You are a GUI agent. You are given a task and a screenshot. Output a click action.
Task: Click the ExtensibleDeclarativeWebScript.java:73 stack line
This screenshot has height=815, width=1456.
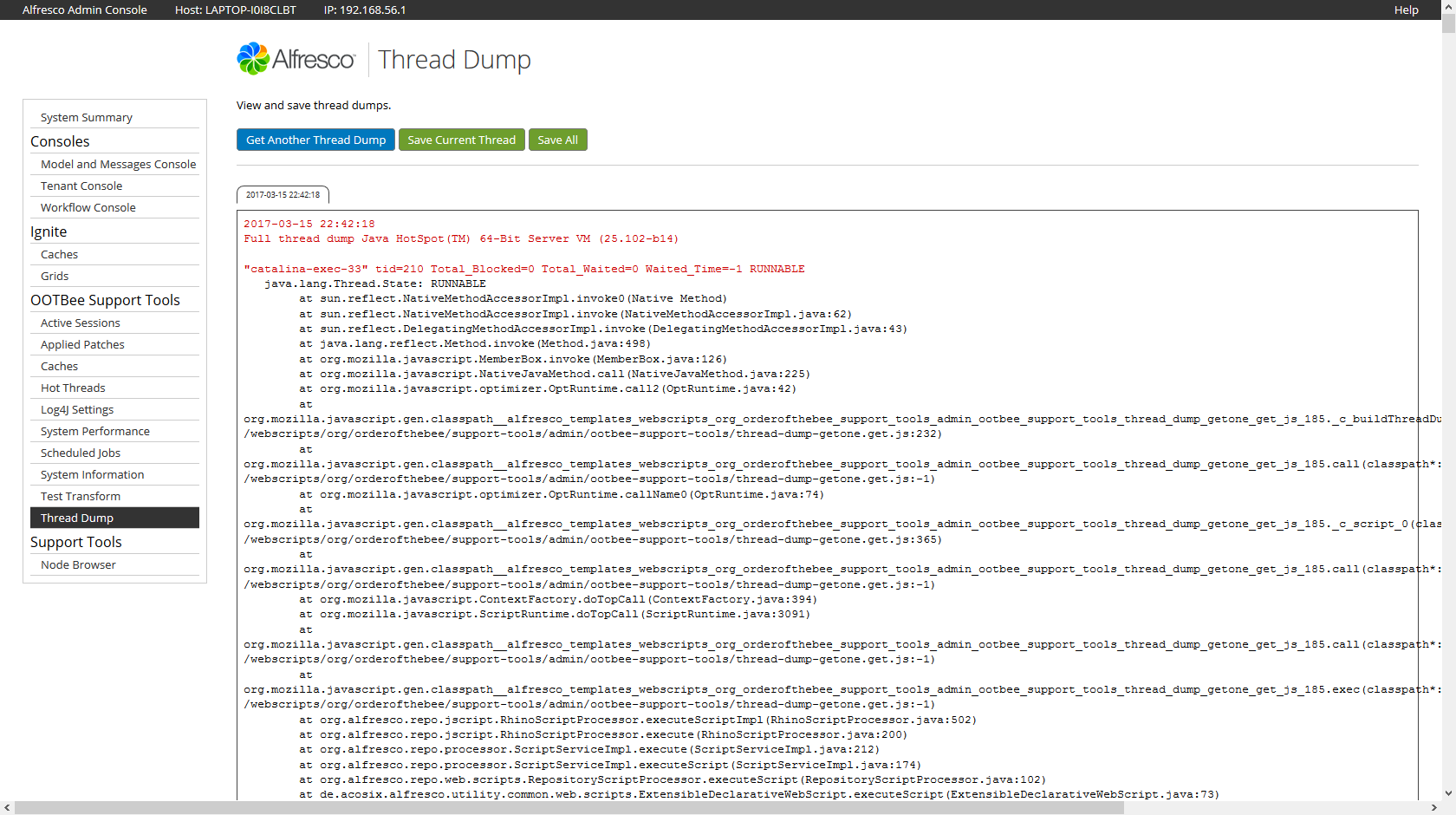coord(759,794)
